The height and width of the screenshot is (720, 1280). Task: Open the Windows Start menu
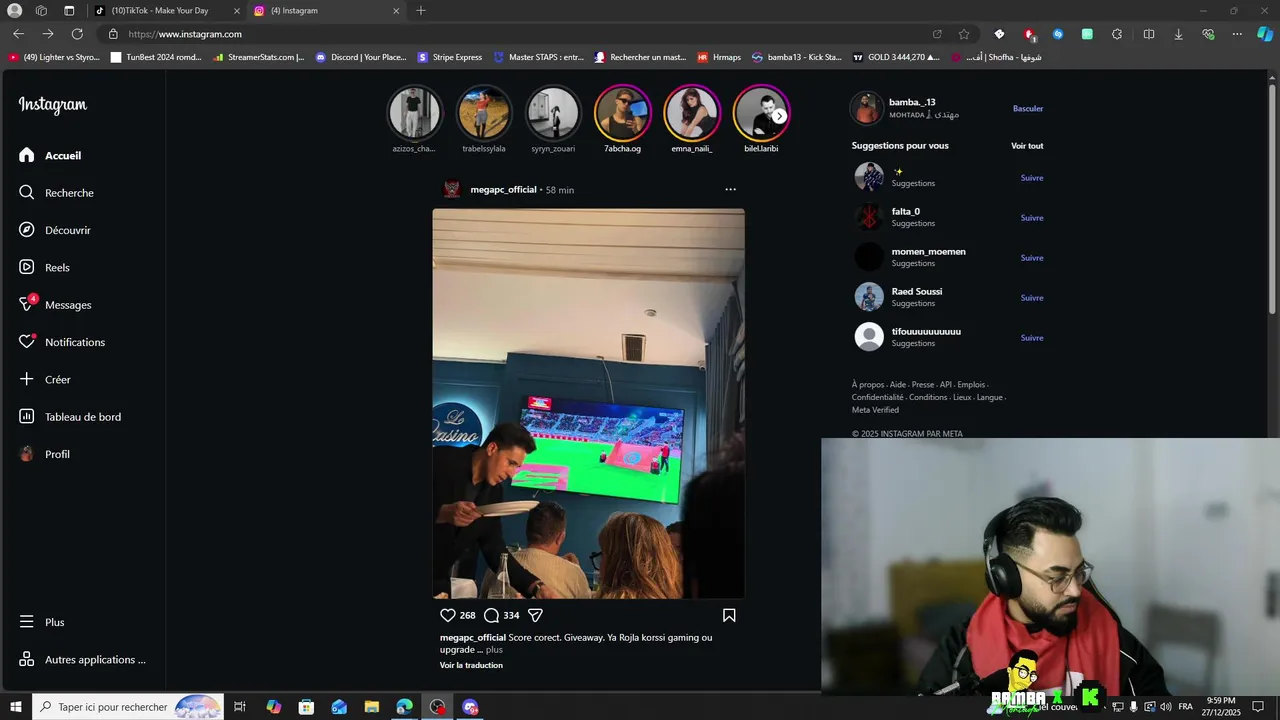click(x=16, y=707)
